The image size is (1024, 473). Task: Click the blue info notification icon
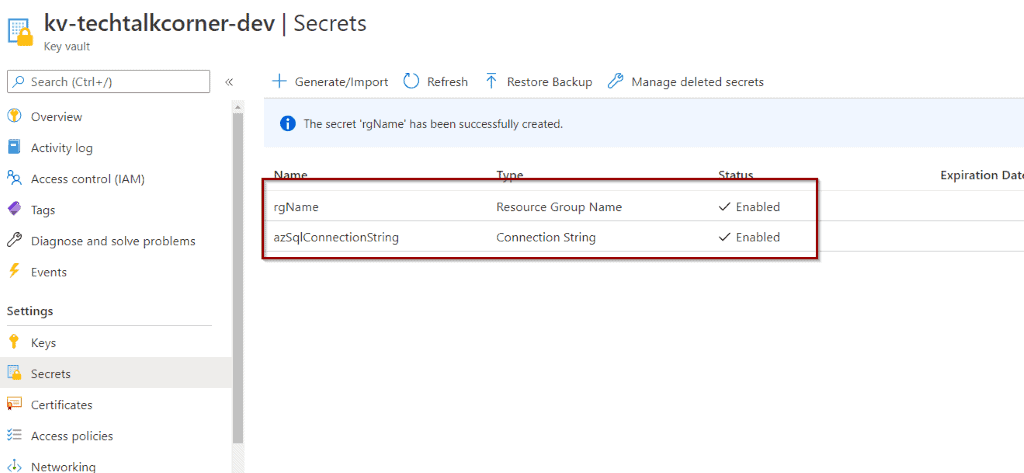click(287, 123)
